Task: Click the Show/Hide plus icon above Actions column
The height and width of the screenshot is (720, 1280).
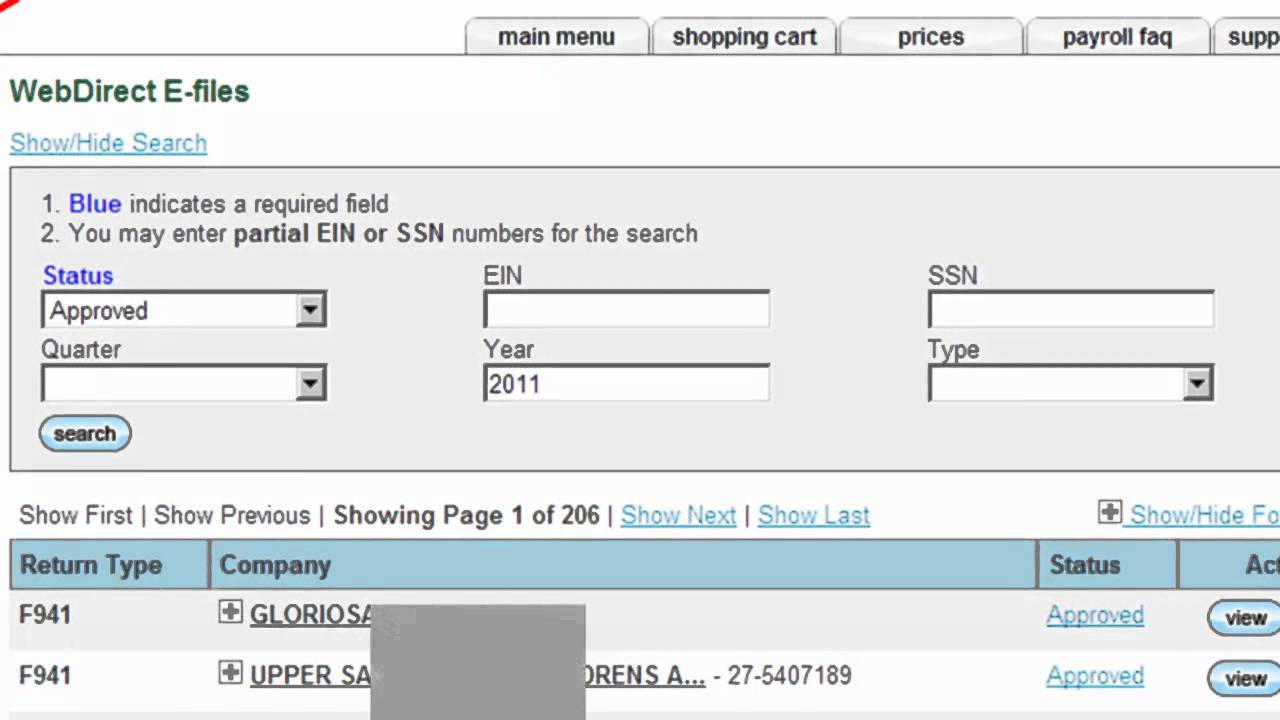Action: click(x=1109, y=513)
